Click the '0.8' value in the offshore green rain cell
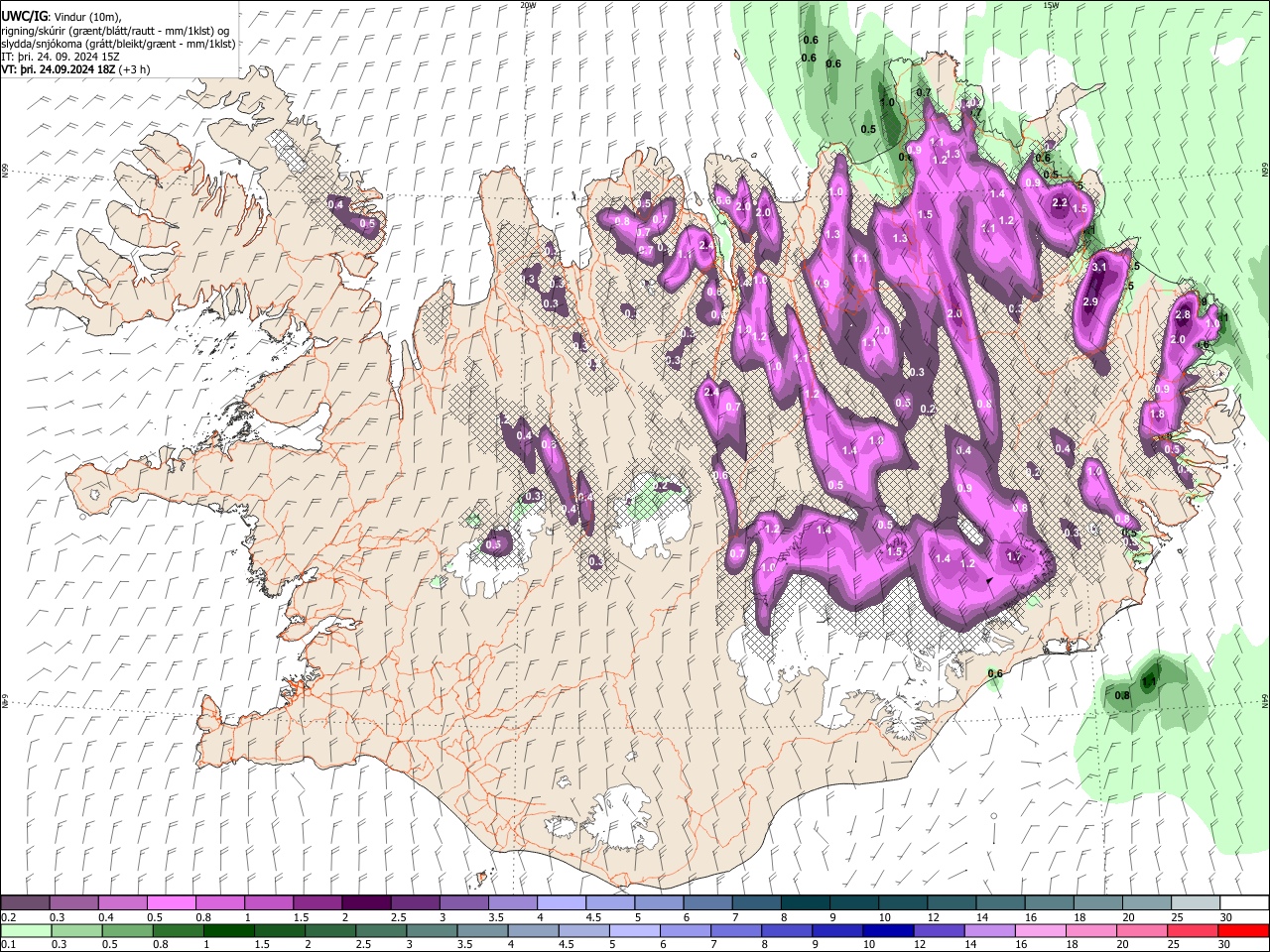Viewport: 1270px width, 952px height. click(x=1122, y=695)
